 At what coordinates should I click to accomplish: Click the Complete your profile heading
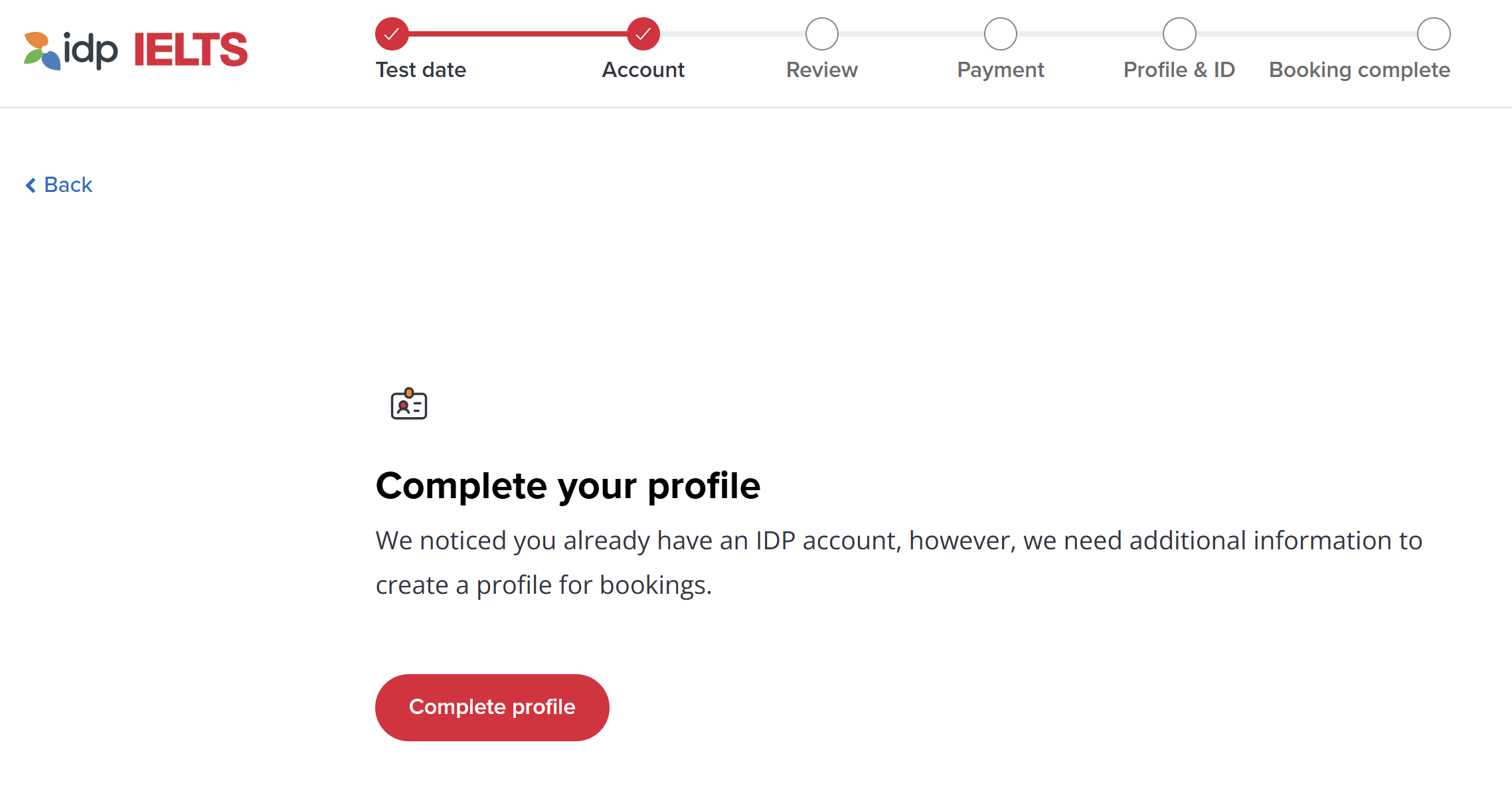click(x=568, y=486)
